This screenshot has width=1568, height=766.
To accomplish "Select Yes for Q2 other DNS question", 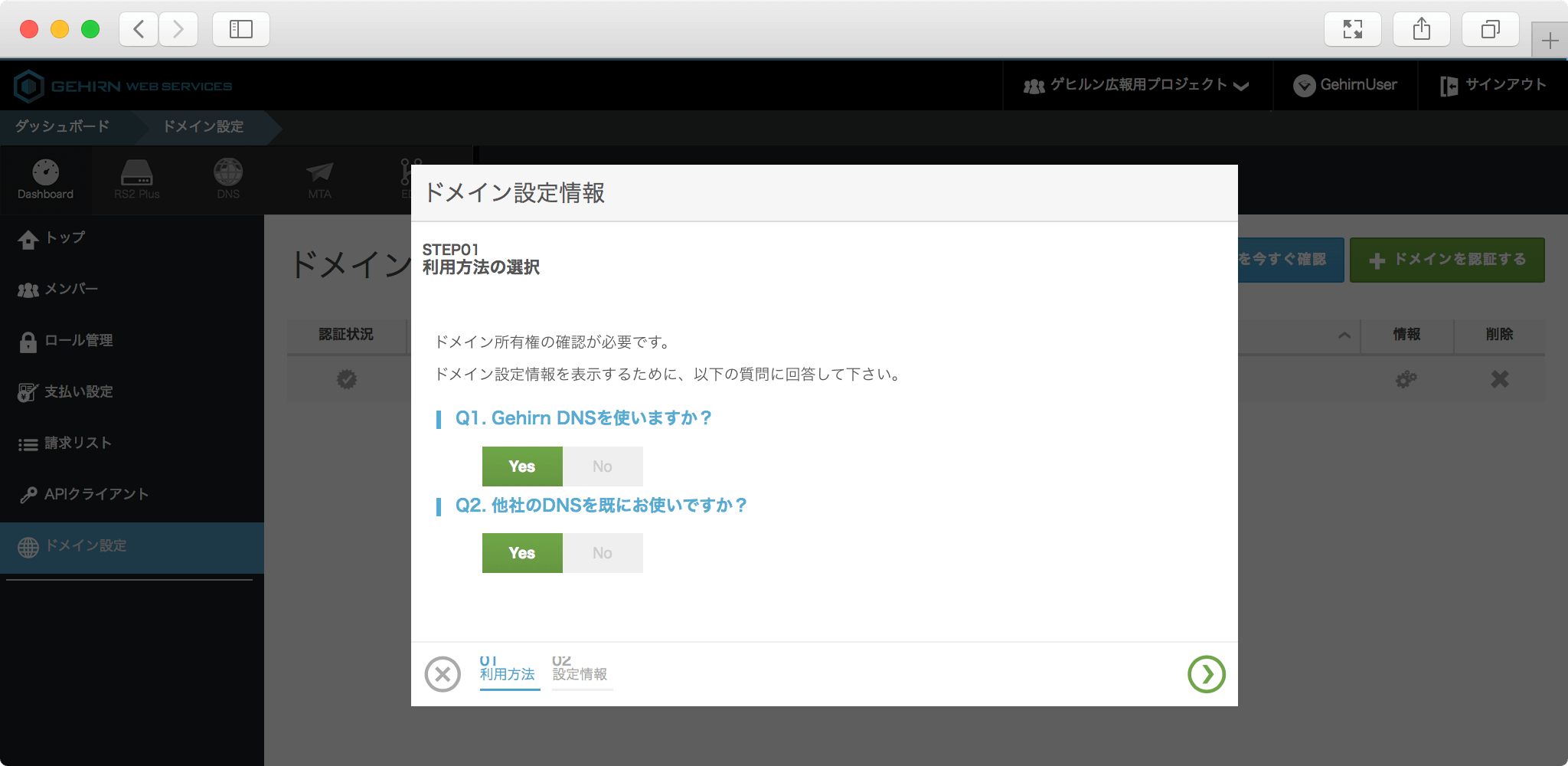I will coord(522,553).
